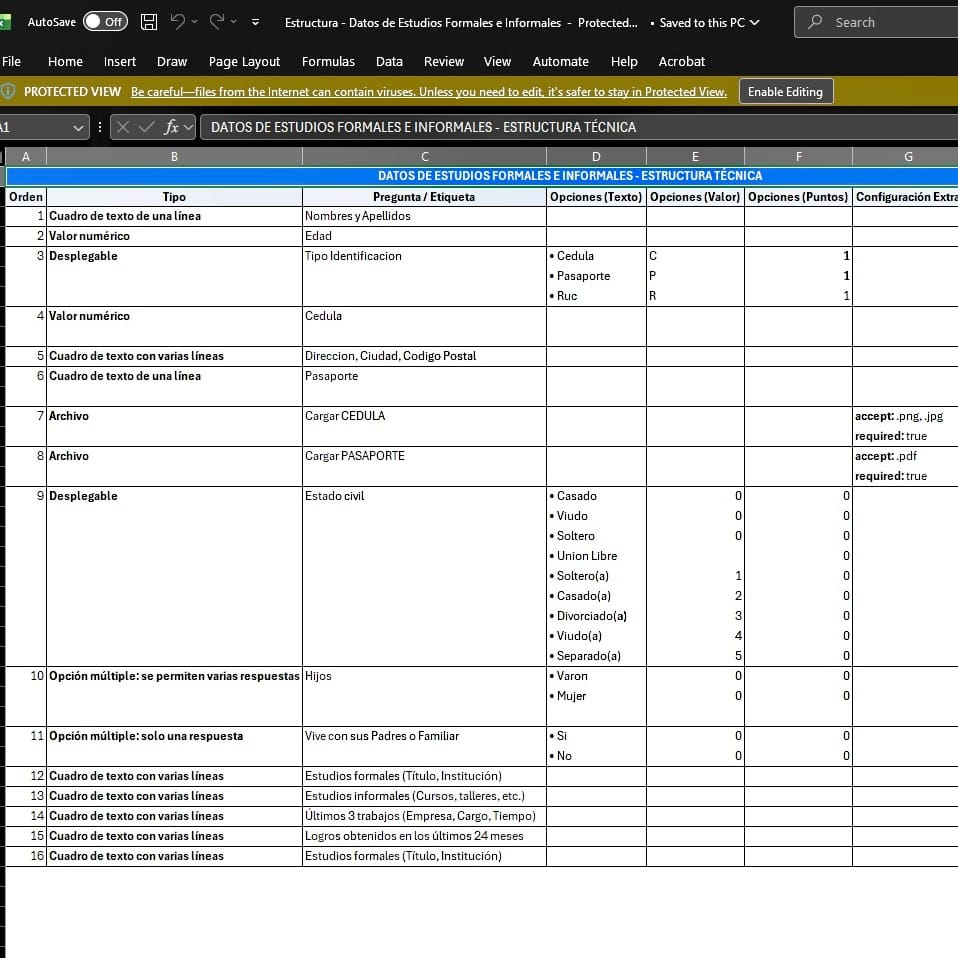Select column C header
The width and height of the screenshot is (958, 958).
[425, 156]
